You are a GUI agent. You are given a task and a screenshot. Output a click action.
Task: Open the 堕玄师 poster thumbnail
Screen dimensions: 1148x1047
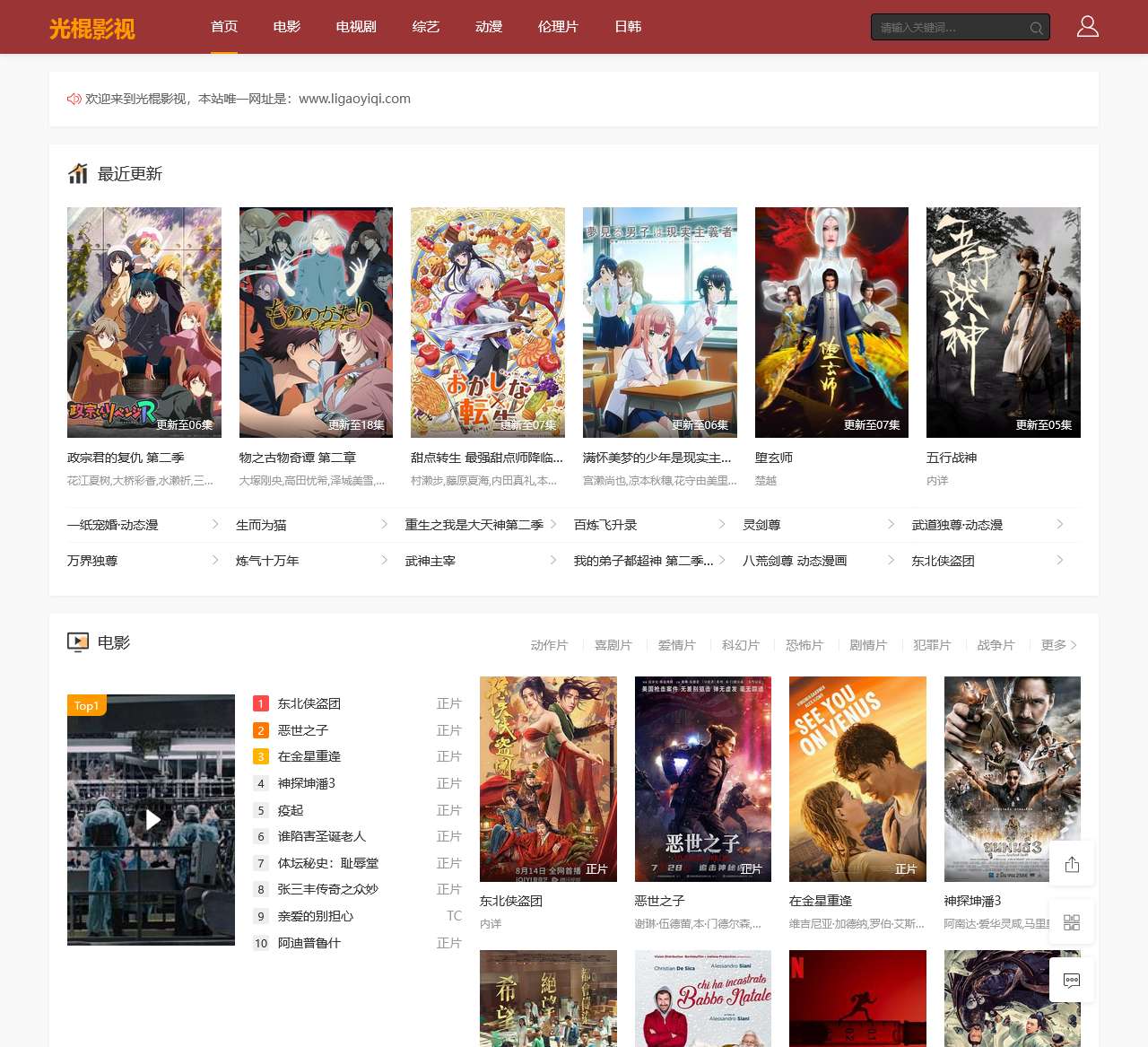(x=831, y=322)
